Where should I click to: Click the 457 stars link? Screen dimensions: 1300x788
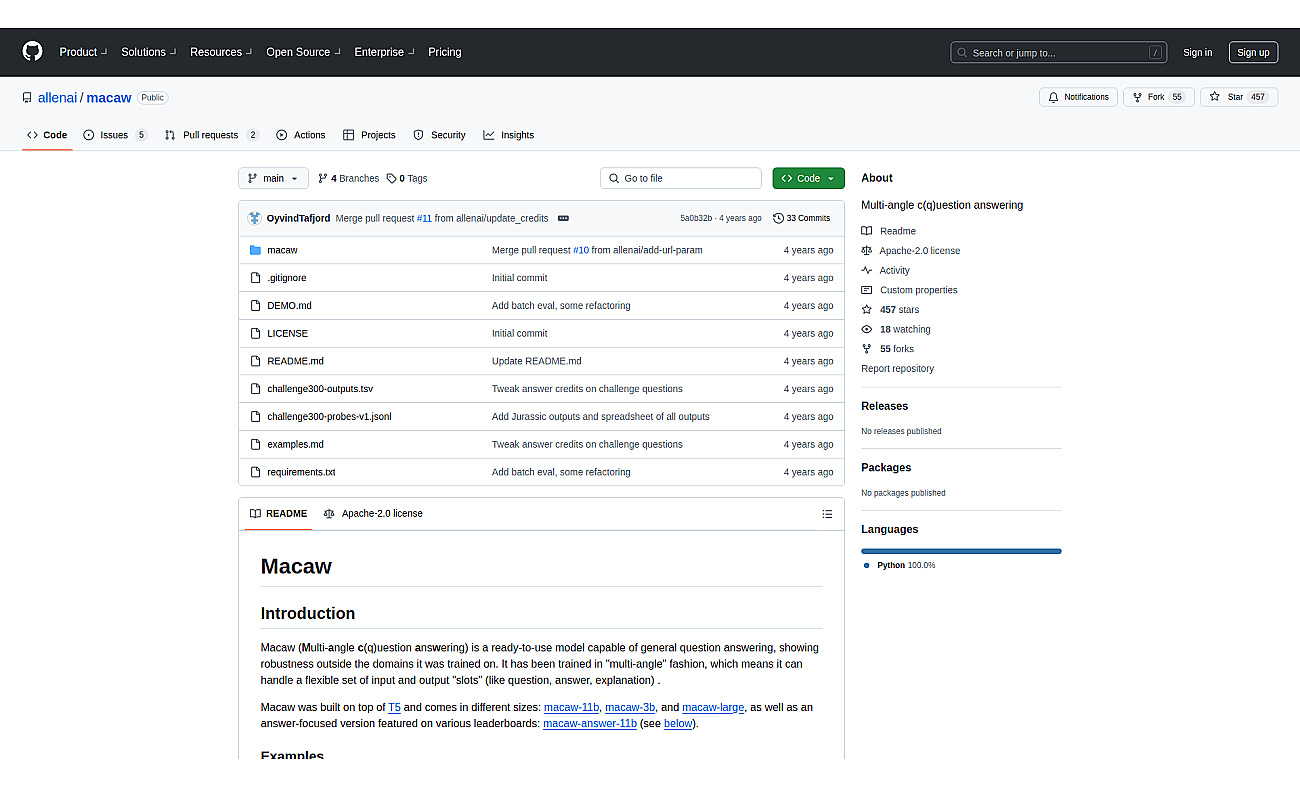tap(899, 310)
